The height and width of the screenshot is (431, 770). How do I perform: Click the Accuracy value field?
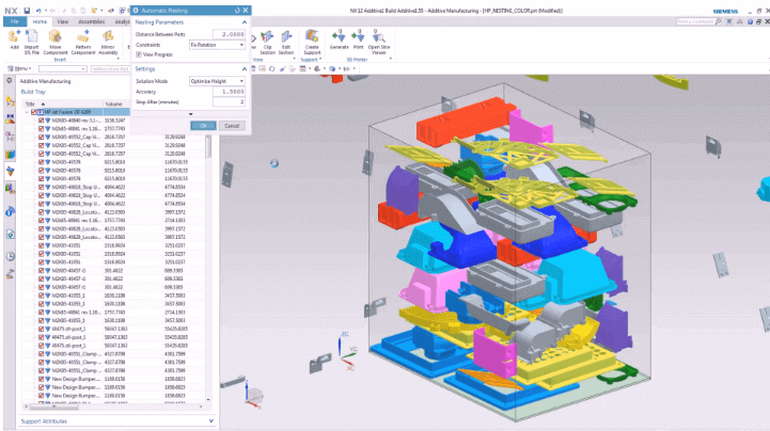click(x=229, y=92)
